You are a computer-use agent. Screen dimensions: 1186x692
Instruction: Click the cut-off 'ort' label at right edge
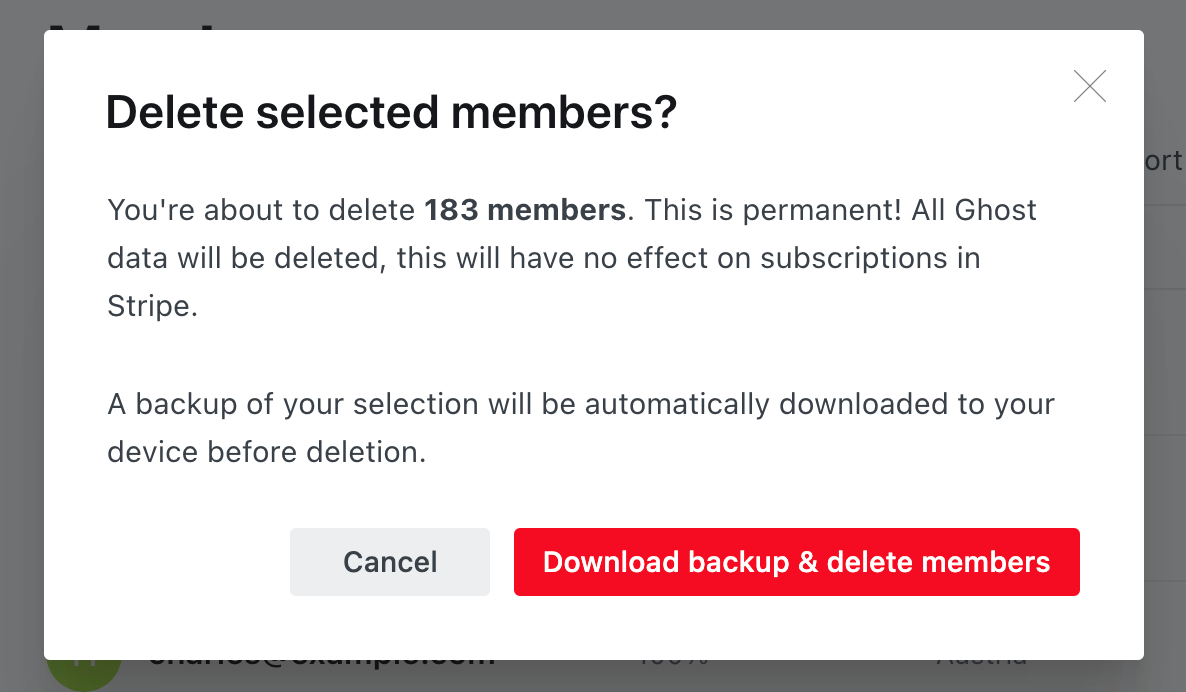(x=1163, y=160)
